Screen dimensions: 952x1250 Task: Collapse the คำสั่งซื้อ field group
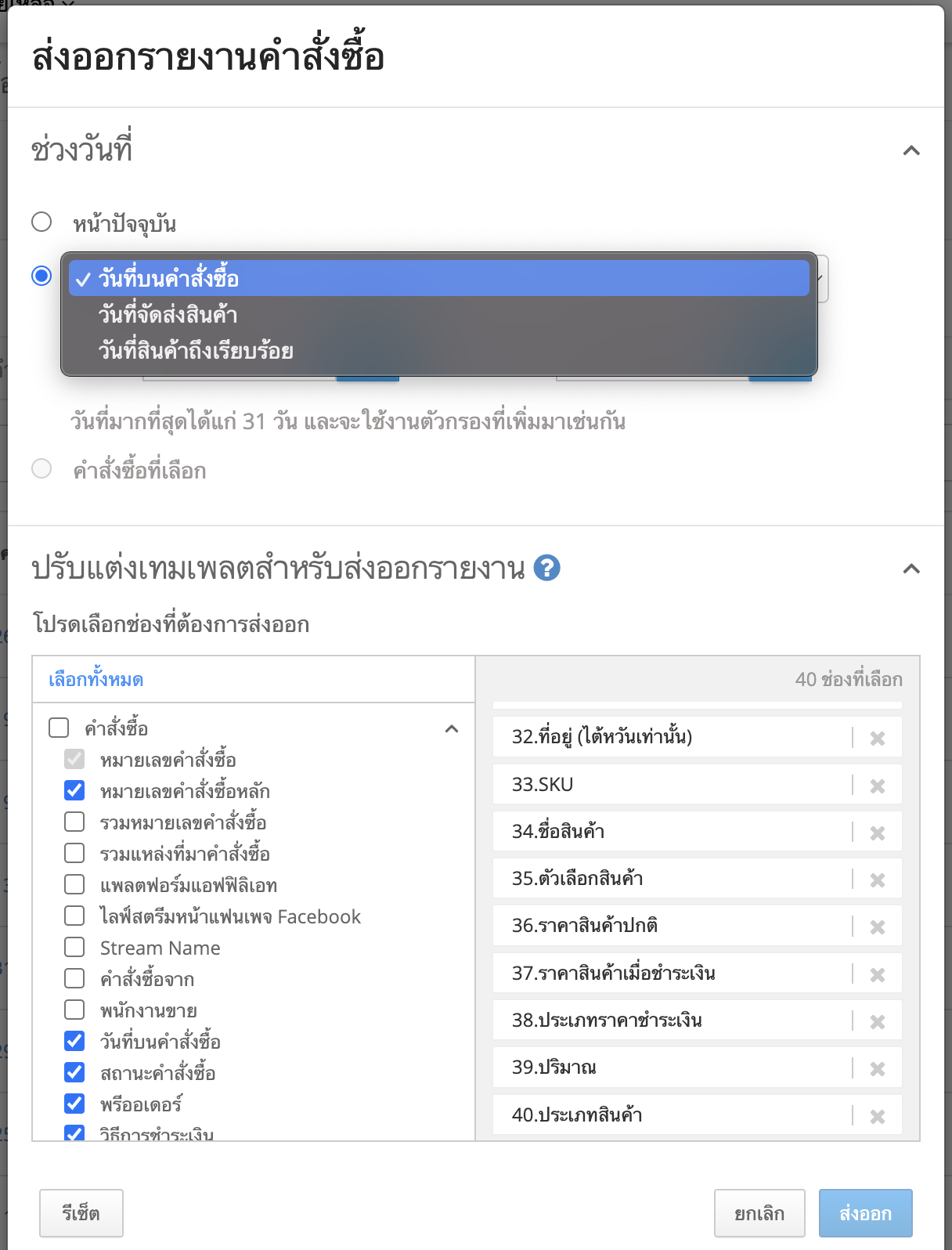(x=452, y=729)
